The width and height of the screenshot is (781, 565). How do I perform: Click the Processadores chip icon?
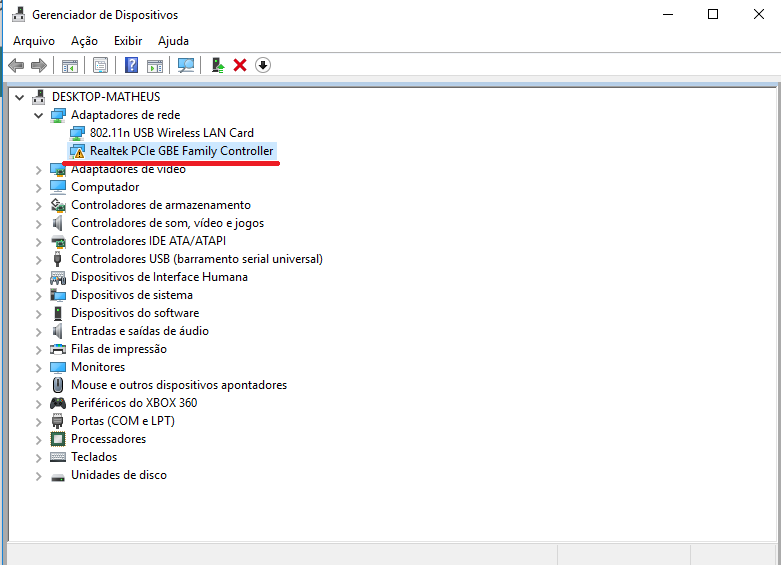58,439
